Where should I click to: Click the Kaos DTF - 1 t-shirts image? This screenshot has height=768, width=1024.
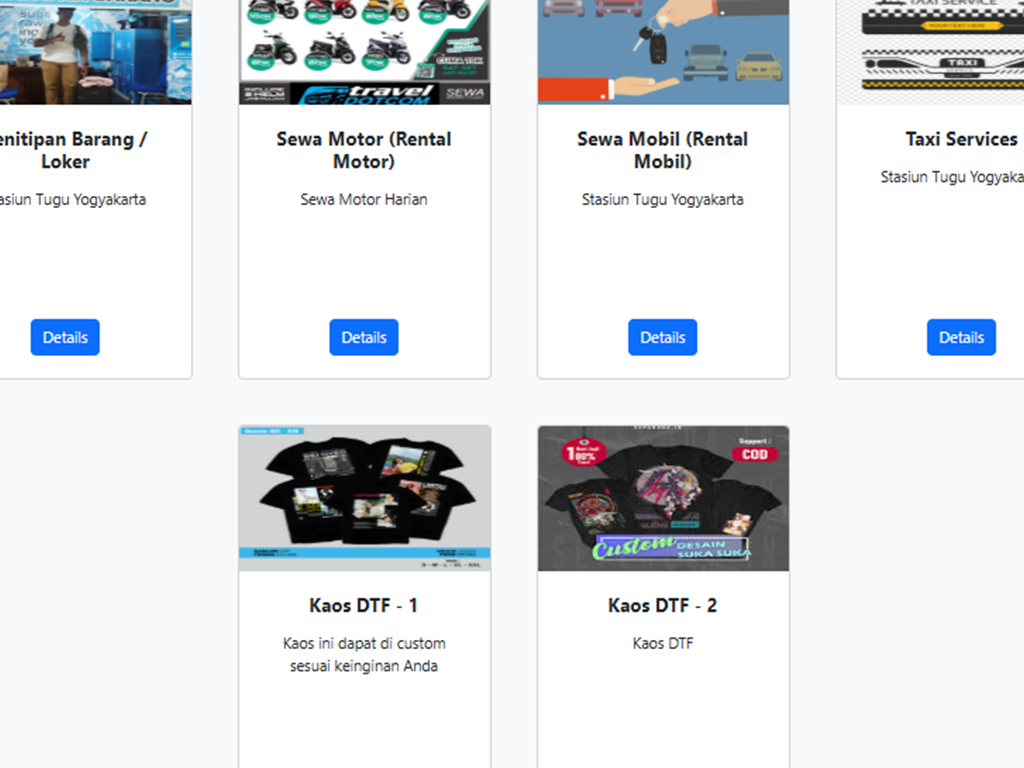point(364,498)
